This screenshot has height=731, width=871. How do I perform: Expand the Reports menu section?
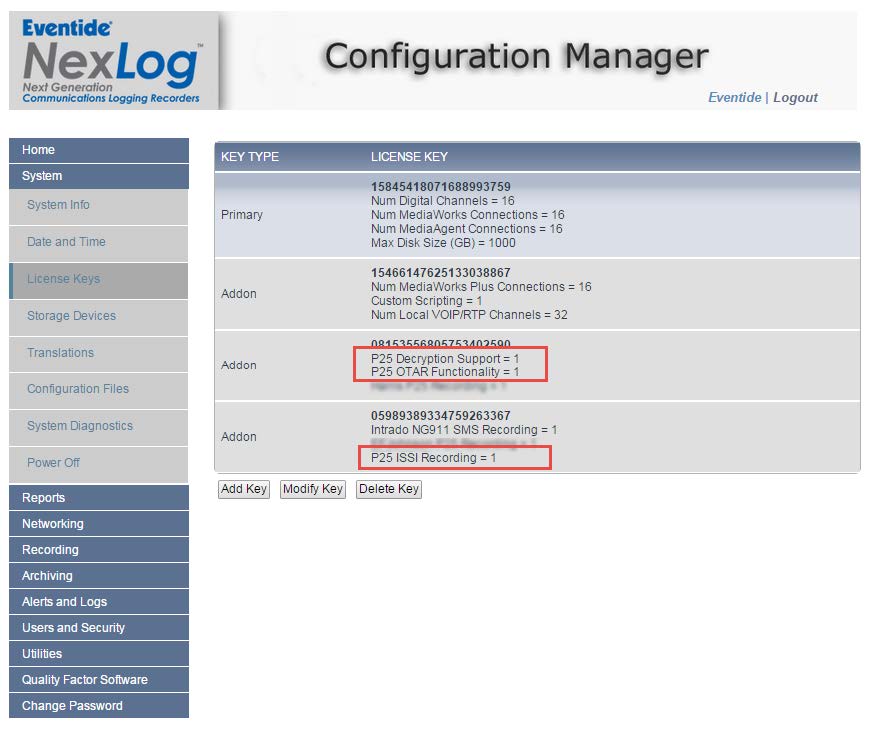[x=98, y=498]
